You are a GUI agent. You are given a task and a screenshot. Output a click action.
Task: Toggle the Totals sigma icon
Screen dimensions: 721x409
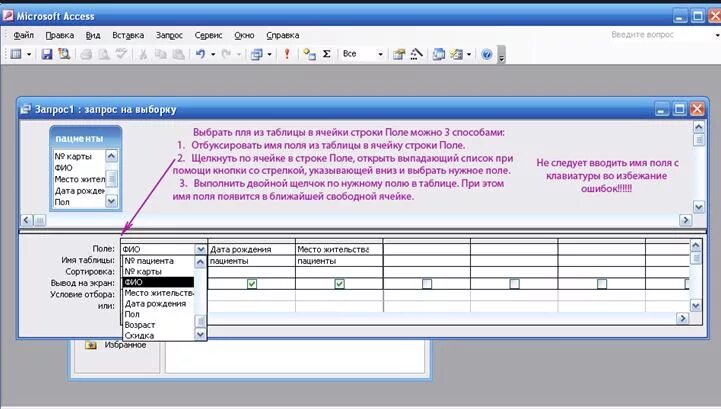[326, 54]
